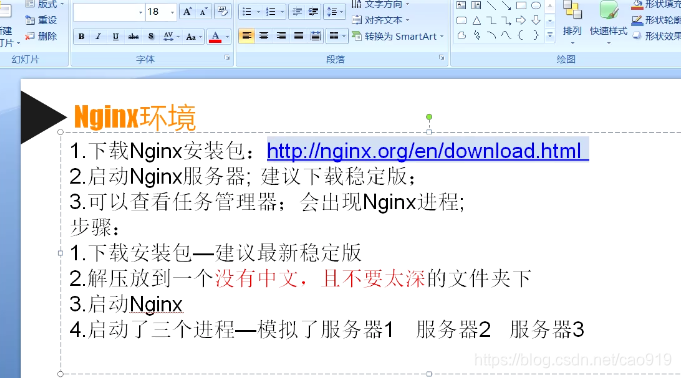Clear all formatting with the eraser icon

click(223, 12)
